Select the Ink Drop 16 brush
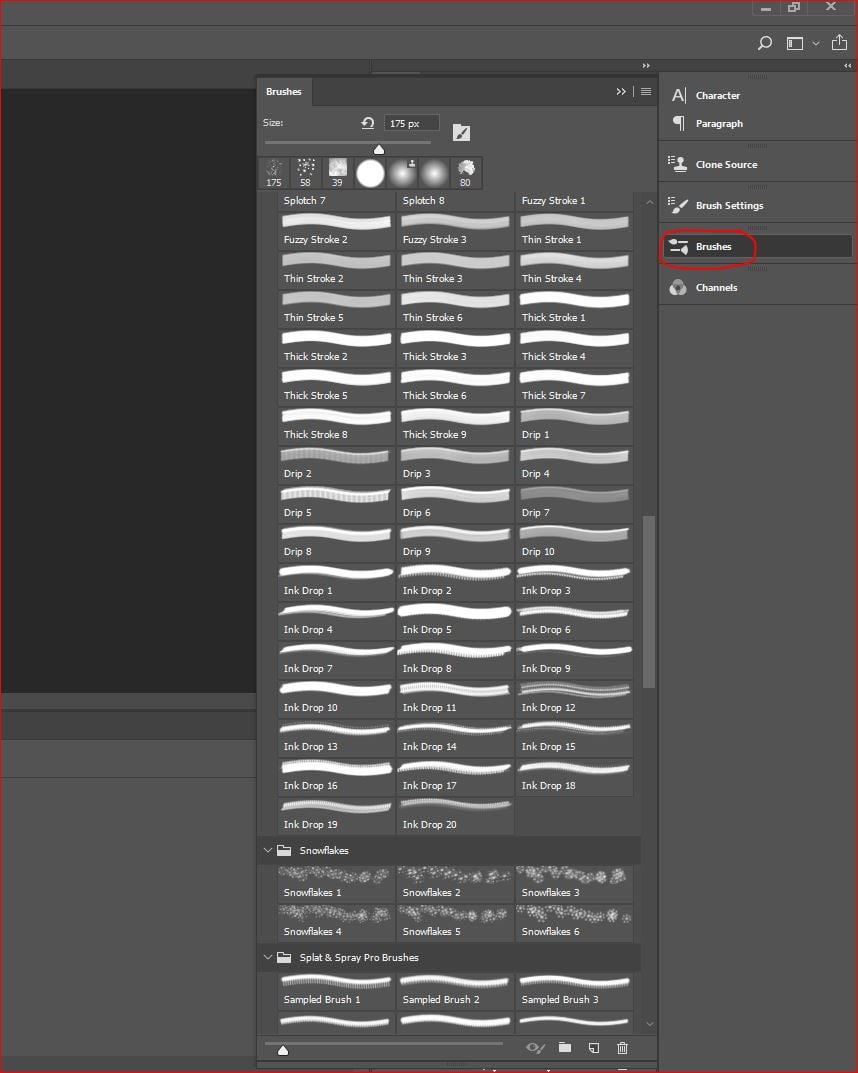Screen dimensions: 858x1073 337,777
